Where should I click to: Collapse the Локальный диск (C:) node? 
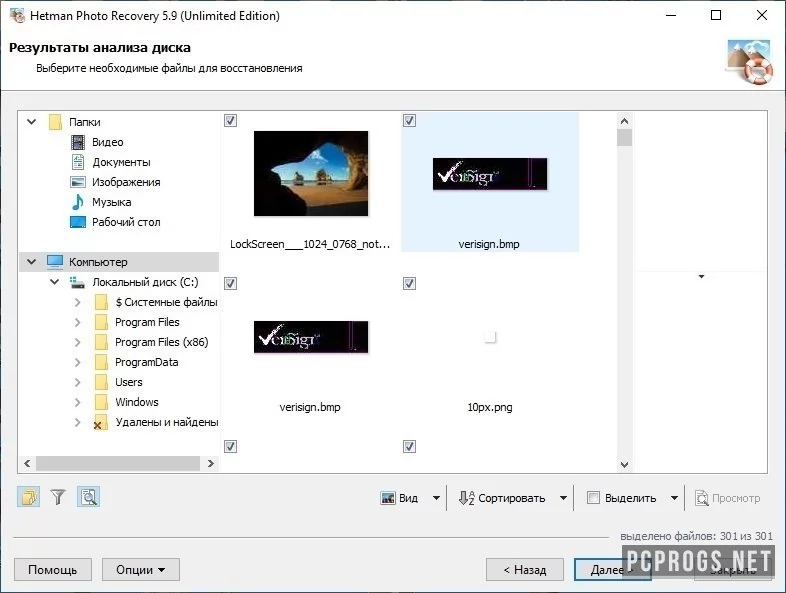coord(54,282)
